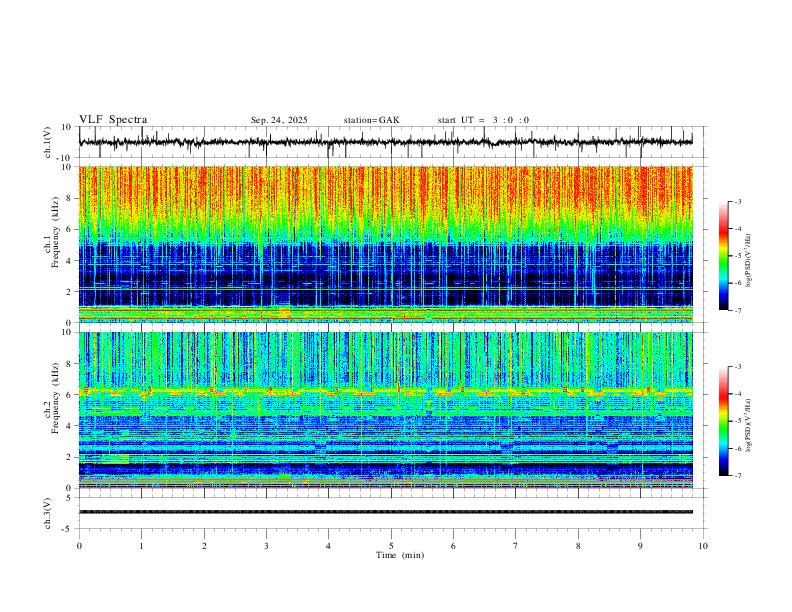Click the "6" kHz tick of ch.2 spectrogram

(x=69, y=395)
